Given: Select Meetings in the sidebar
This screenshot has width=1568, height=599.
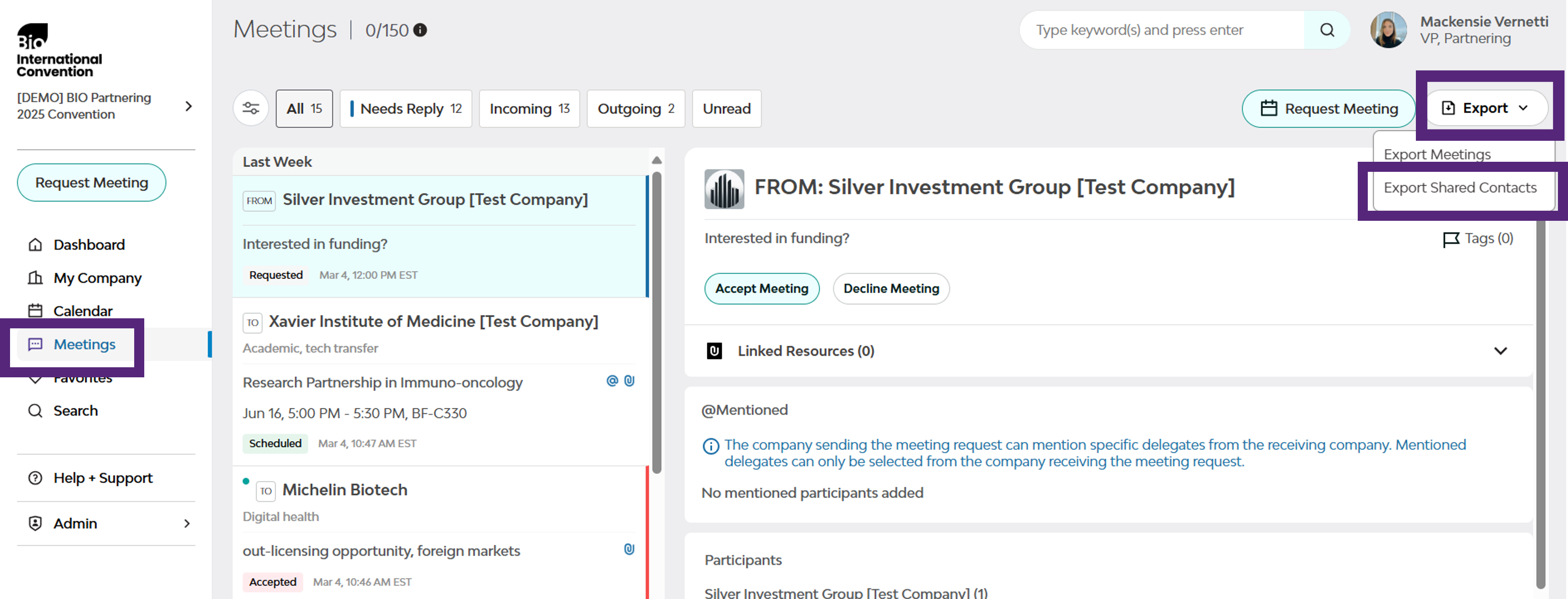Looking at the screenshot, I should coord(84,345).
